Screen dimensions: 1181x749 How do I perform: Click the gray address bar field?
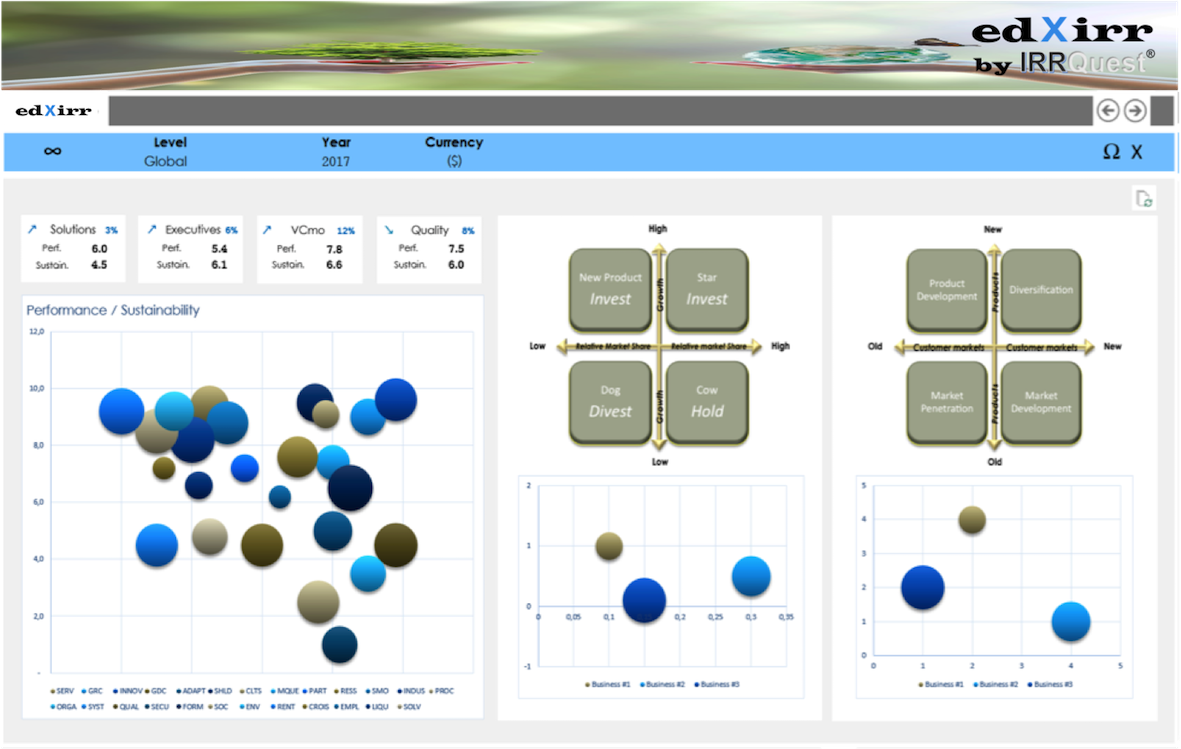tap(600, 111)
